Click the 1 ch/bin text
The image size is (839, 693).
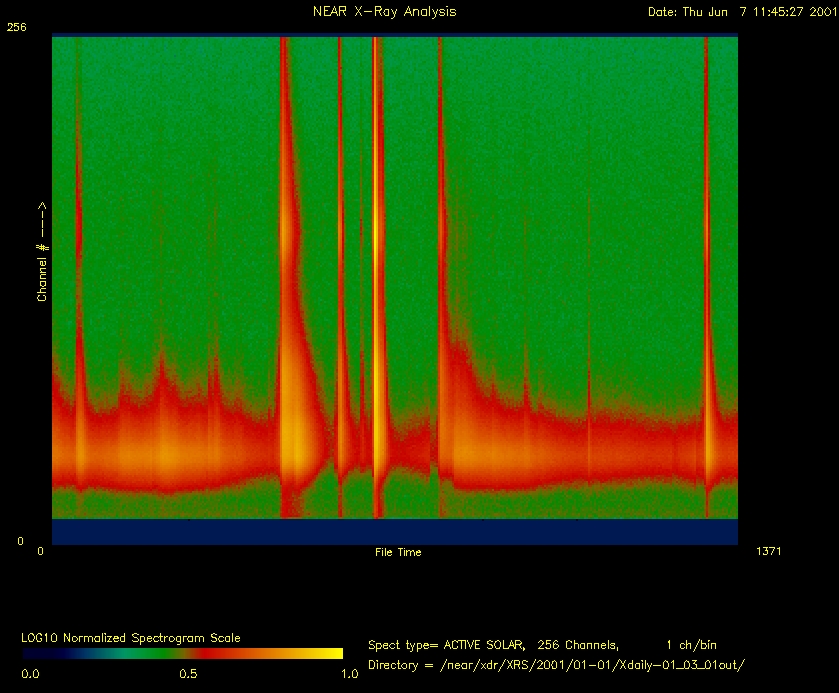click(691, 645)
